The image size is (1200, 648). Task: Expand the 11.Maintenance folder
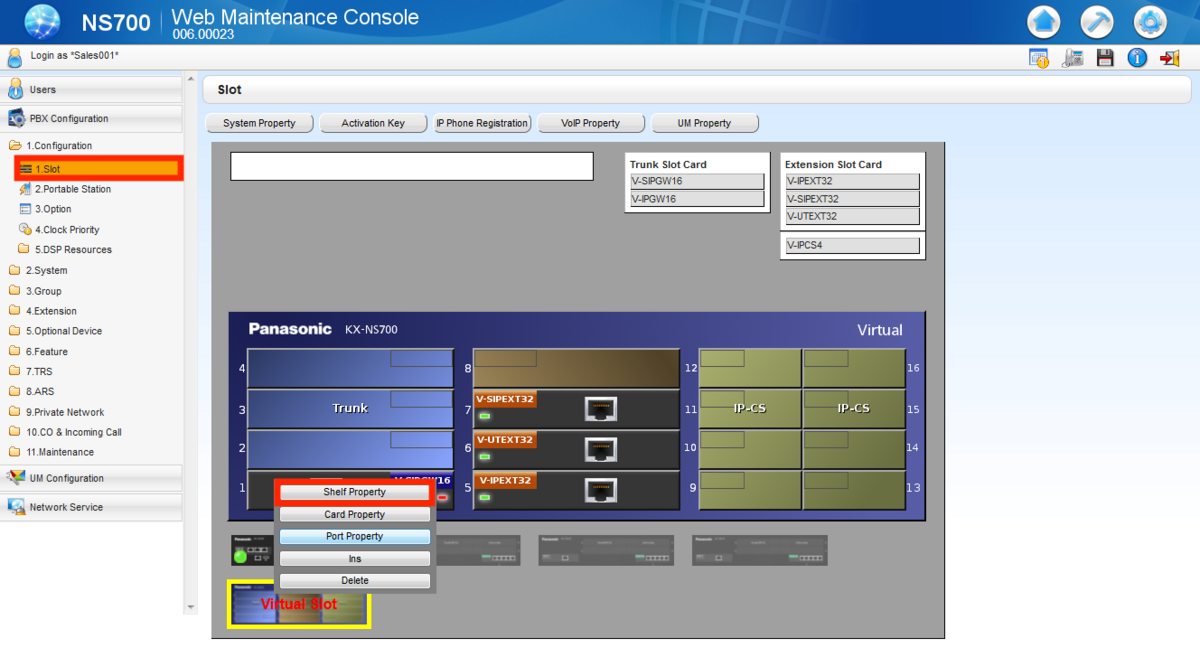pyautogui.click(x=59, y=452)
